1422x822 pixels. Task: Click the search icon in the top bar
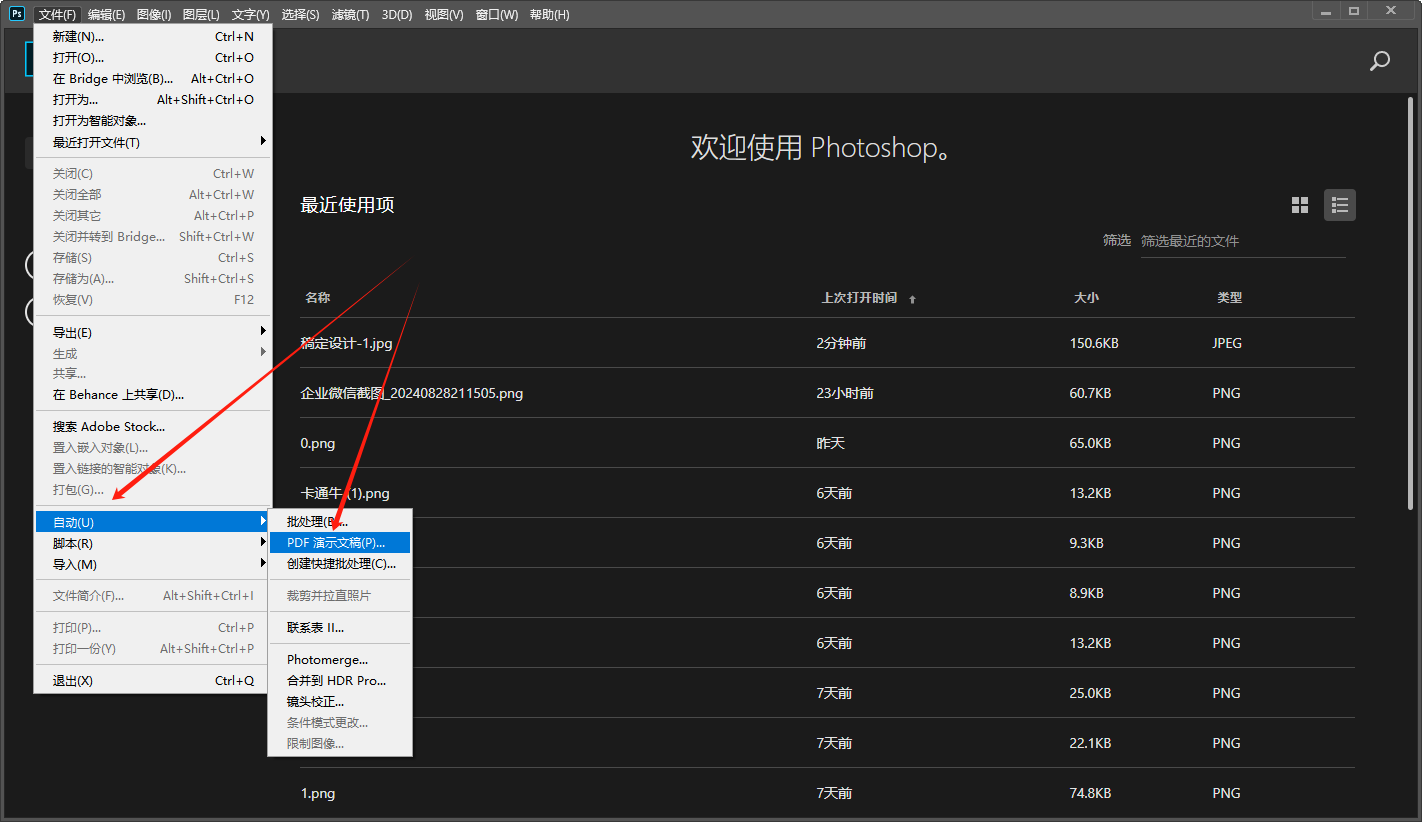[x=1380, y=61]
